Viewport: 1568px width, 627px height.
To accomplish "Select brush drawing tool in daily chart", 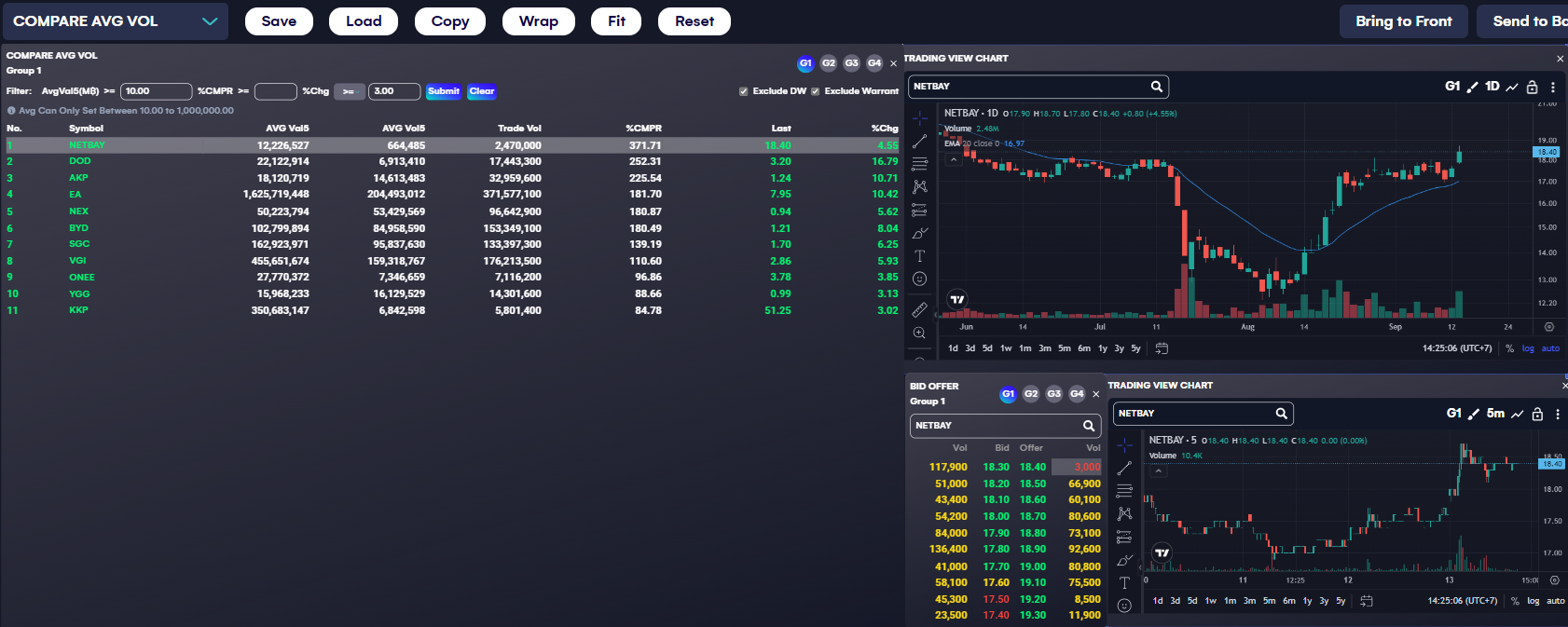I will [x=919, y=233].
